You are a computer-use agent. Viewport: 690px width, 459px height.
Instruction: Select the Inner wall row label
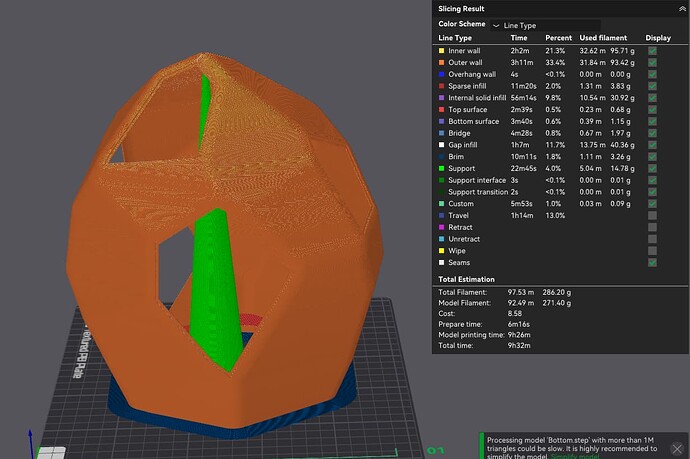click(464, 51)
